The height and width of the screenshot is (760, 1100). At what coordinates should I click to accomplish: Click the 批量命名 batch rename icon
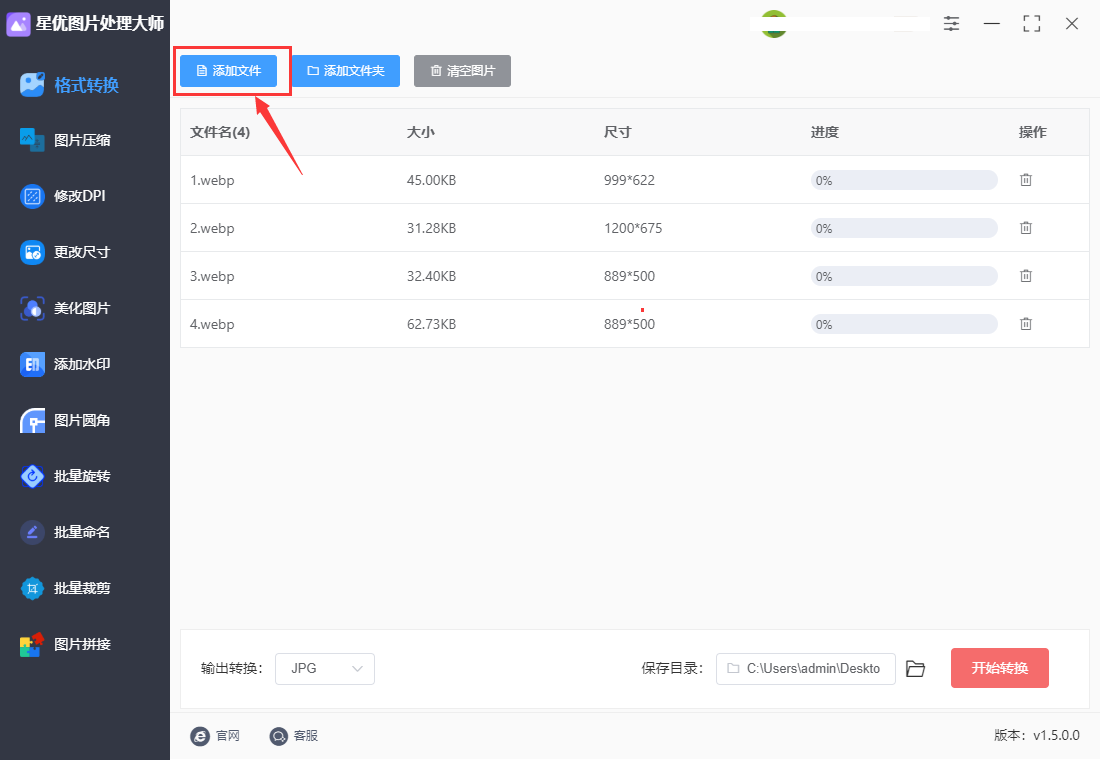(x=32, y=533)
